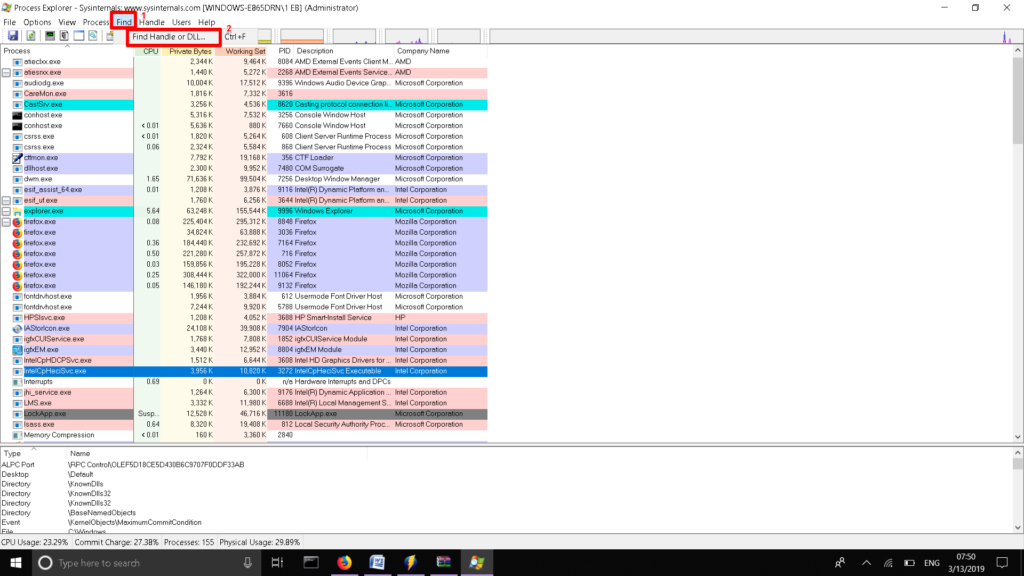Open the File menu
Image resolution: width=1024 pixels, height=576 pixels.
click(10, 22)
